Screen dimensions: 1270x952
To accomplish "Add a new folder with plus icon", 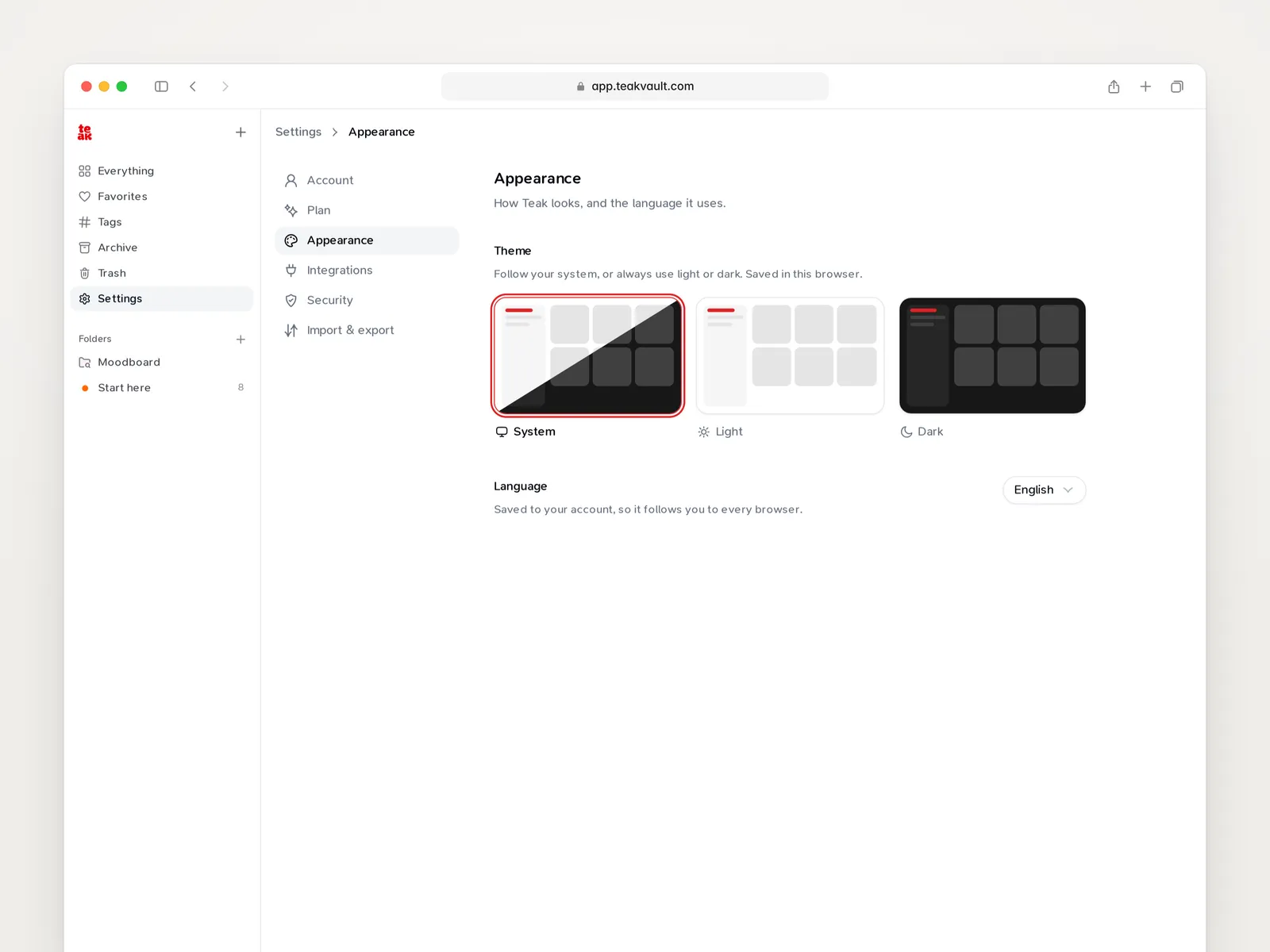I will click(x=241, y=340).
